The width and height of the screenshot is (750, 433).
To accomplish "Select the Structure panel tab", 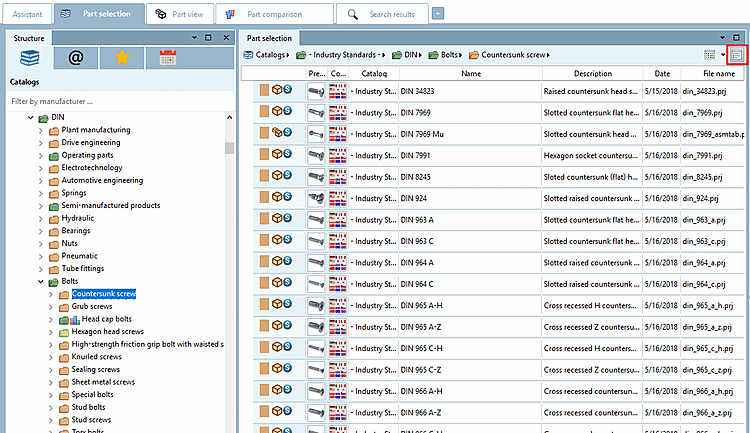I will (x=29, y=38).
